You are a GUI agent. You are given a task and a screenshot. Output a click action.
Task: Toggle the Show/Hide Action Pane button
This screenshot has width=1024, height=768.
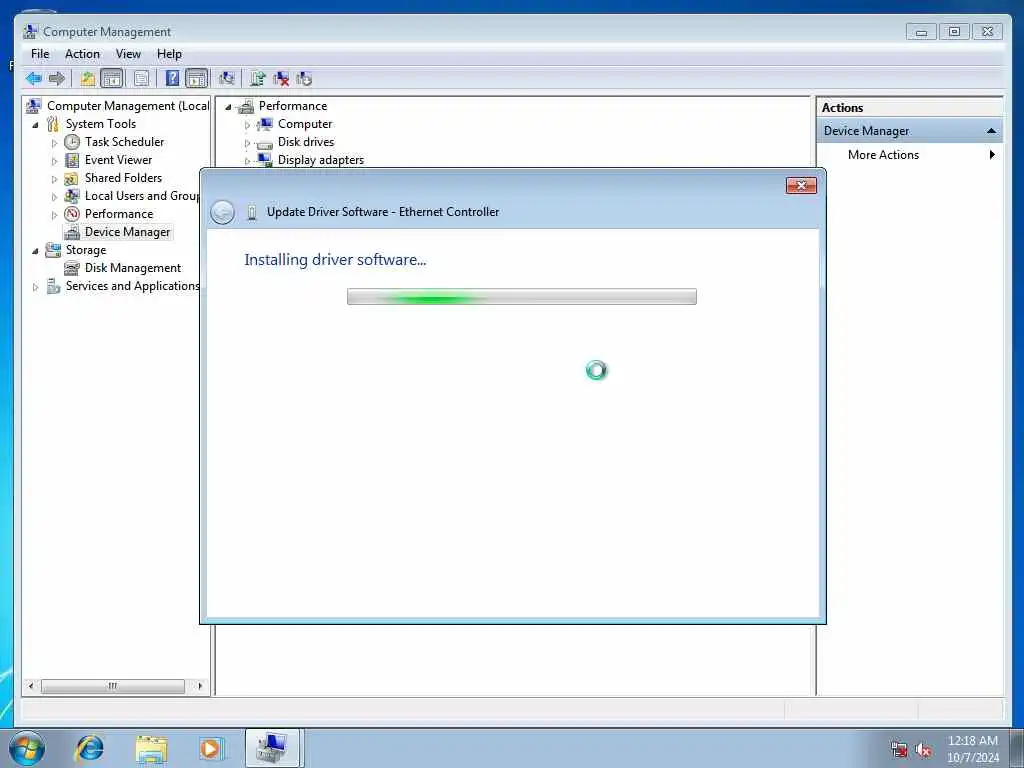click(x=197, y=79)
